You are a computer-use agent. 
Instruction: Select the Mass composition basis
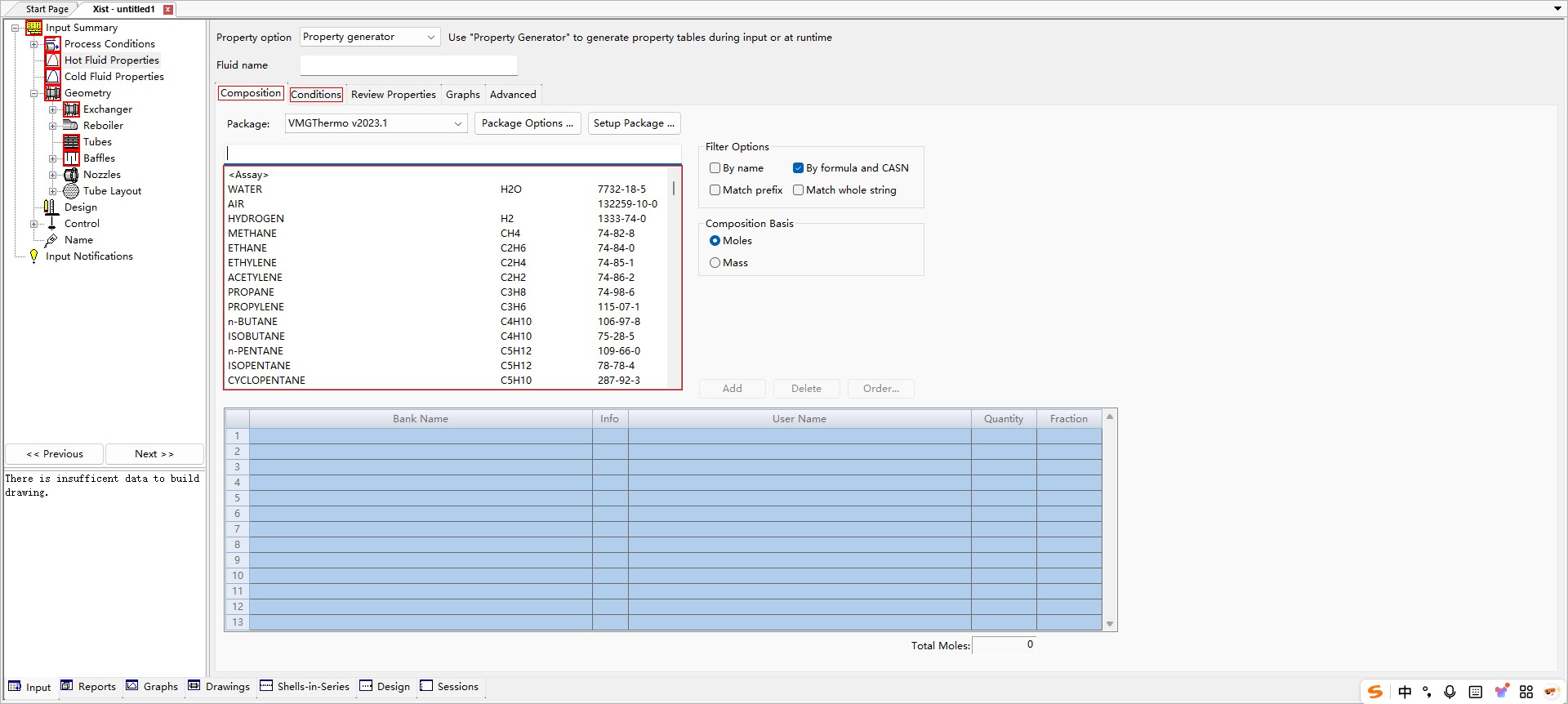[715, 263]
